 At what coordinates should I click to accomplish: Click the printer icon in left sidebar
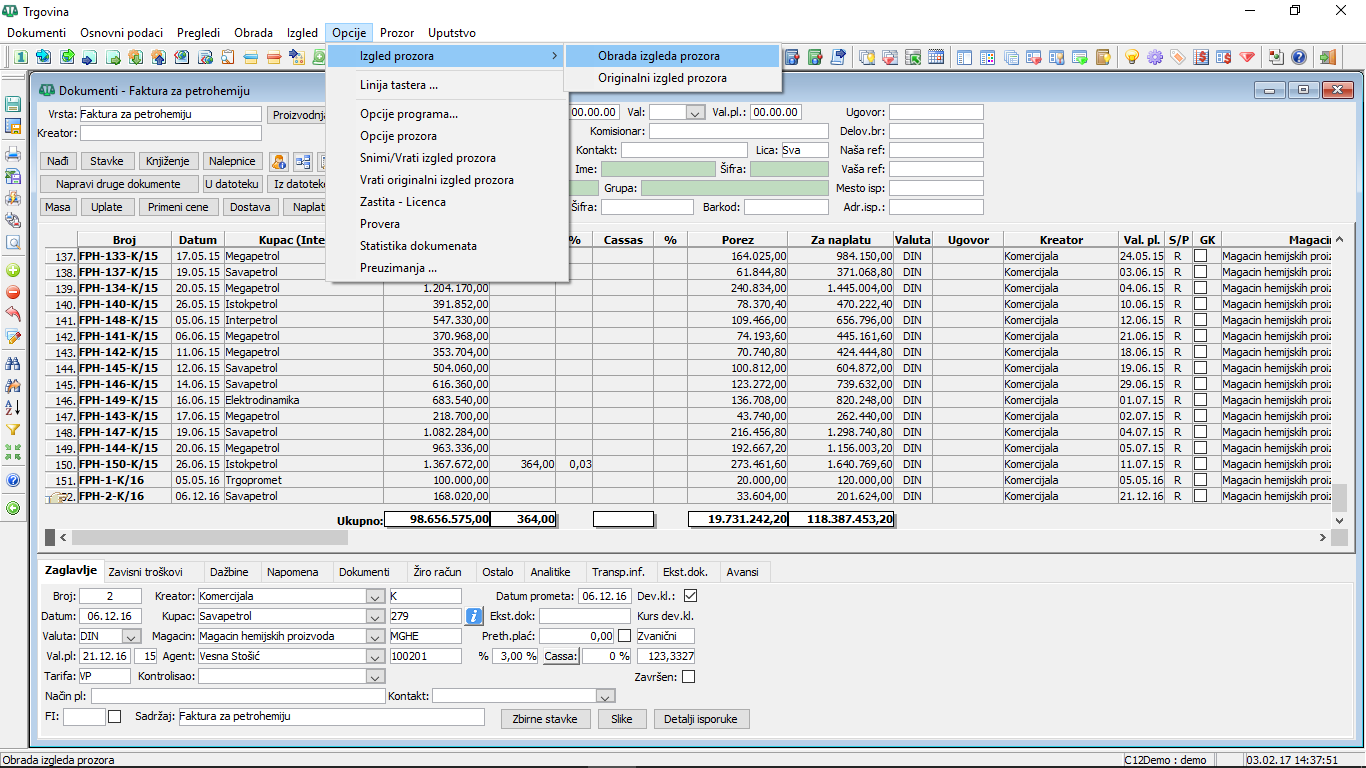click(x=14, y=154)
